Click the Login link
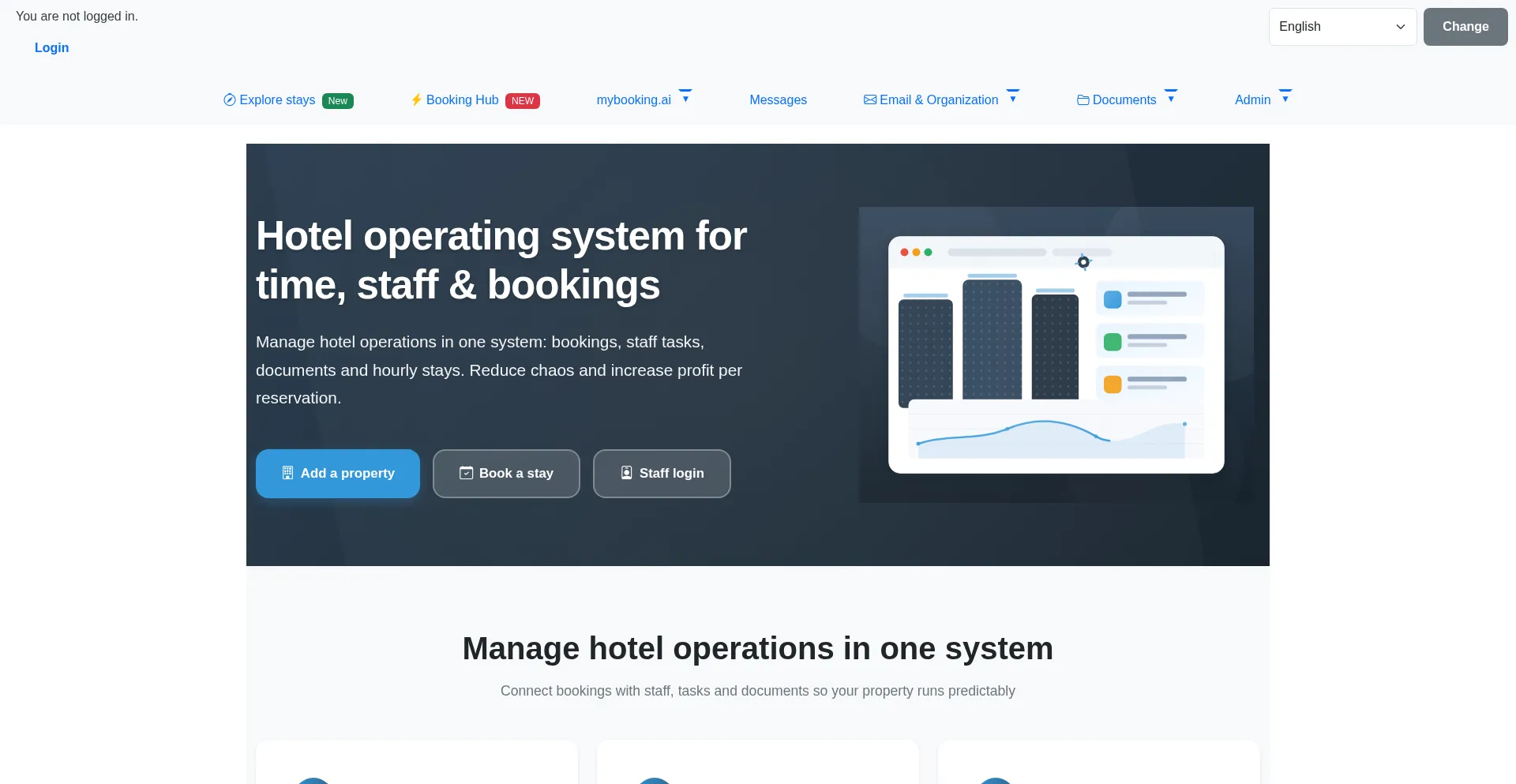Image resolution: width=1516 pixels, height=784 pixels. 51,47
